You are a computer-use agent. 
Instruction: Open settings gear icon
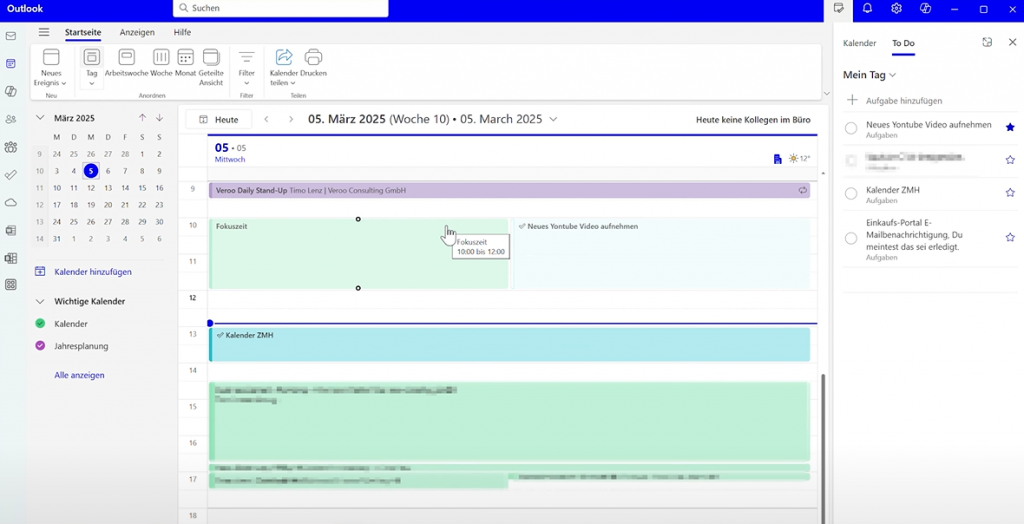pyautogui.click(x=896, y=8)
